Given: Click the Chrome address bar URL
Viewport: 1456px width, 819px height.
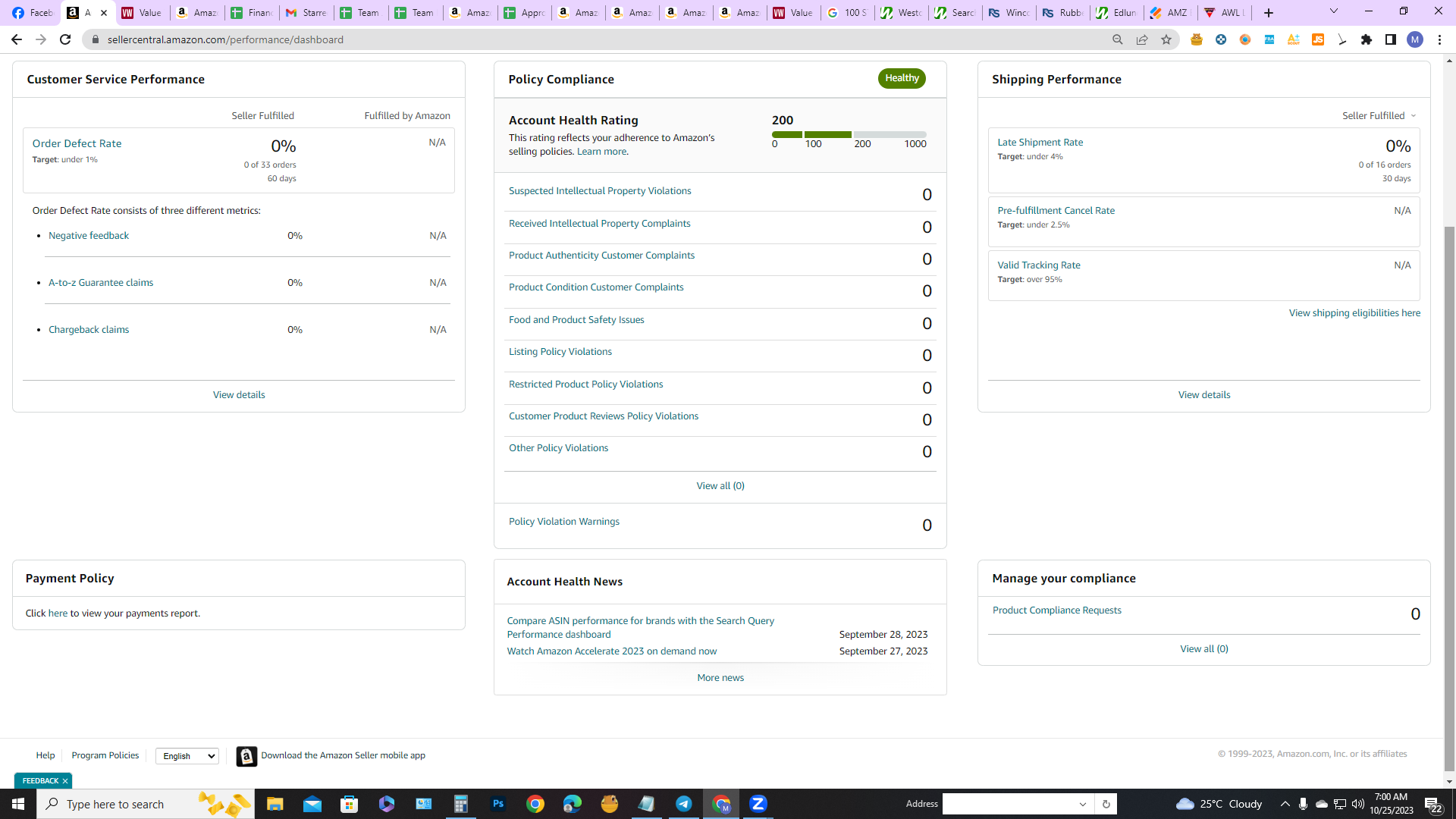Looking at the screenshot, I should point(225,39).
